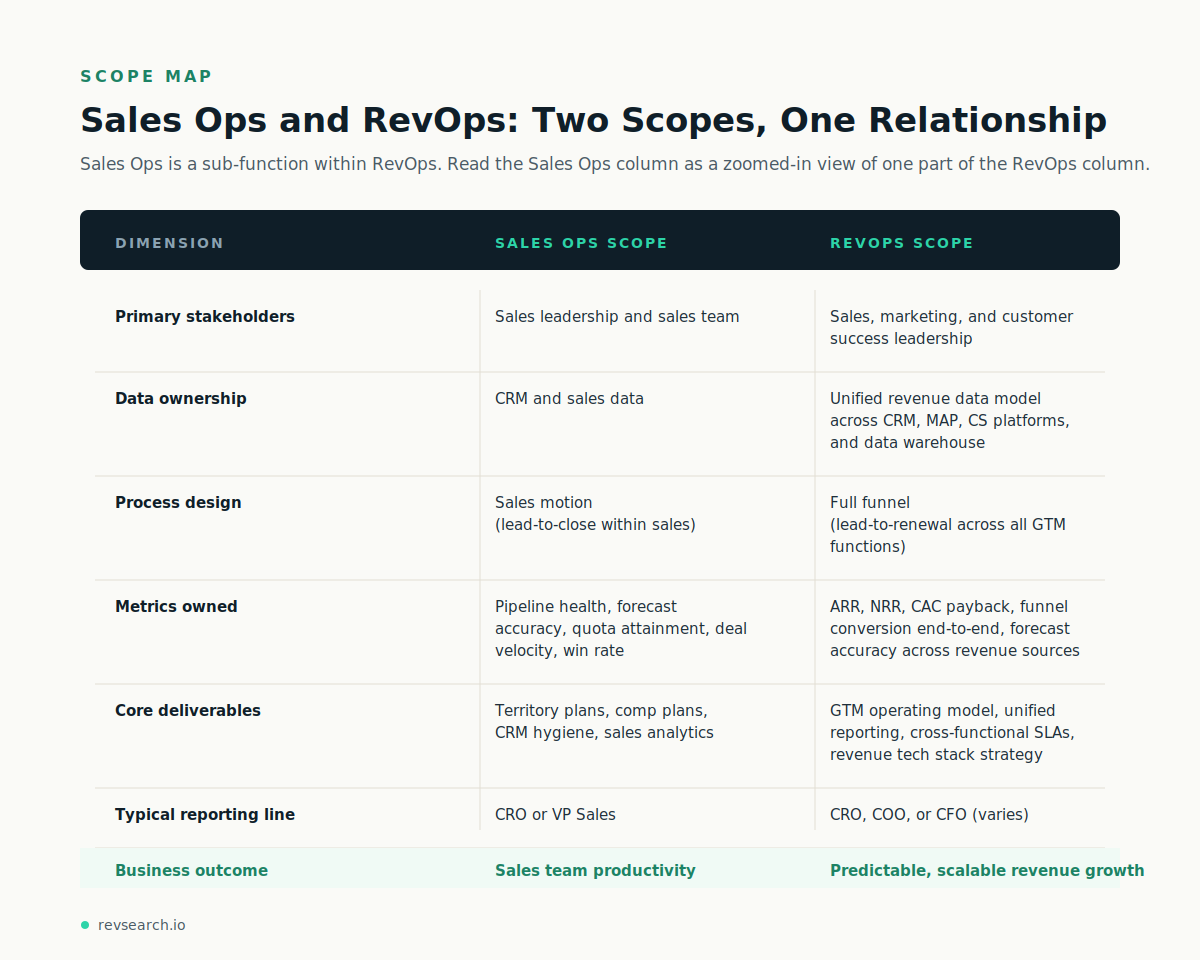The width and height of the screenshot is (1200, 960).
Task: Select the Predictable, scalable revenue growth cell
Action: (x=986, y=870)
